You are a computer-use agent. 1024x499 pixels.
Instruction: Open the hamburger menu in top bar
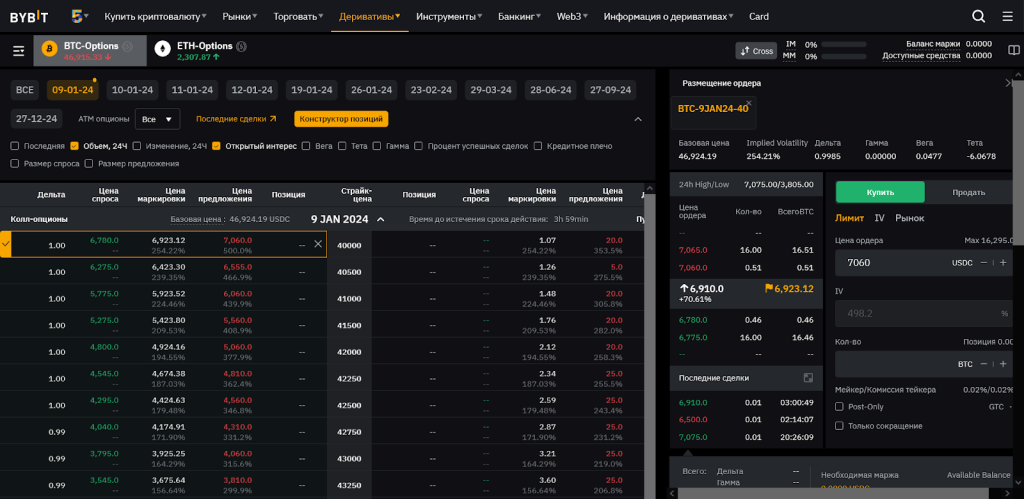[1007, 16]
